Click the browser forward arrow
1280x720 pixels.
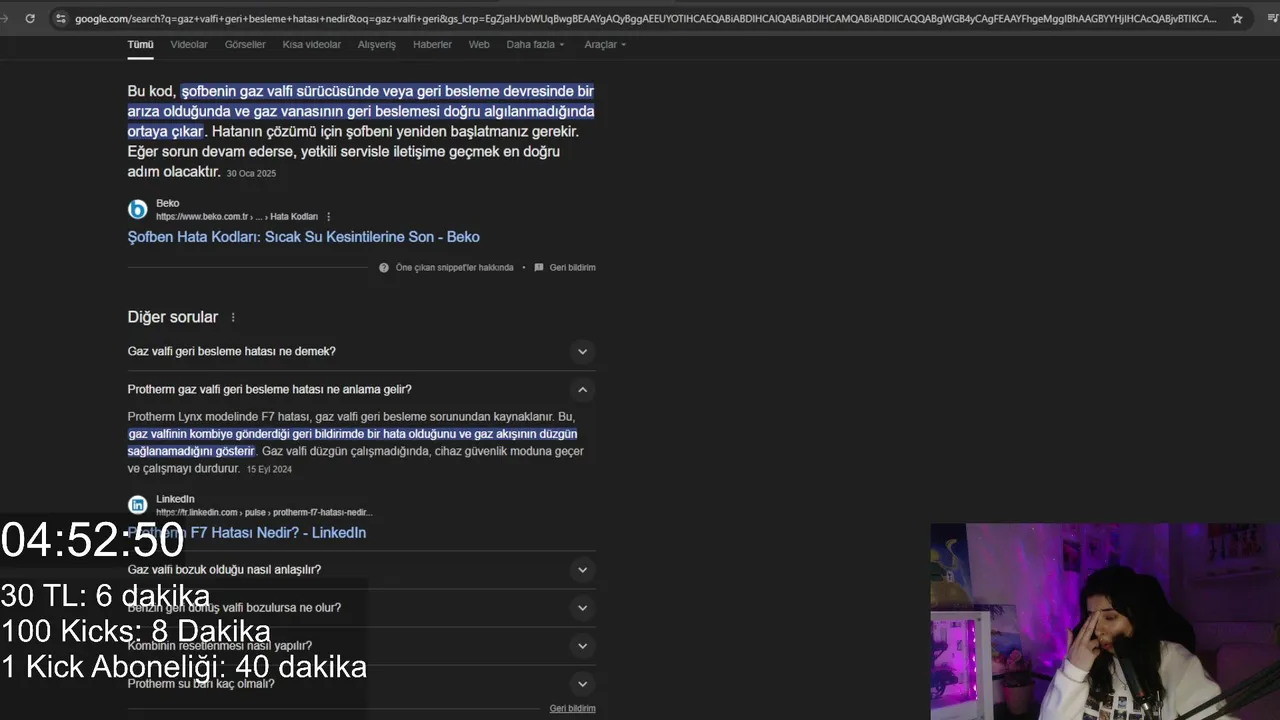click(5, 18)
